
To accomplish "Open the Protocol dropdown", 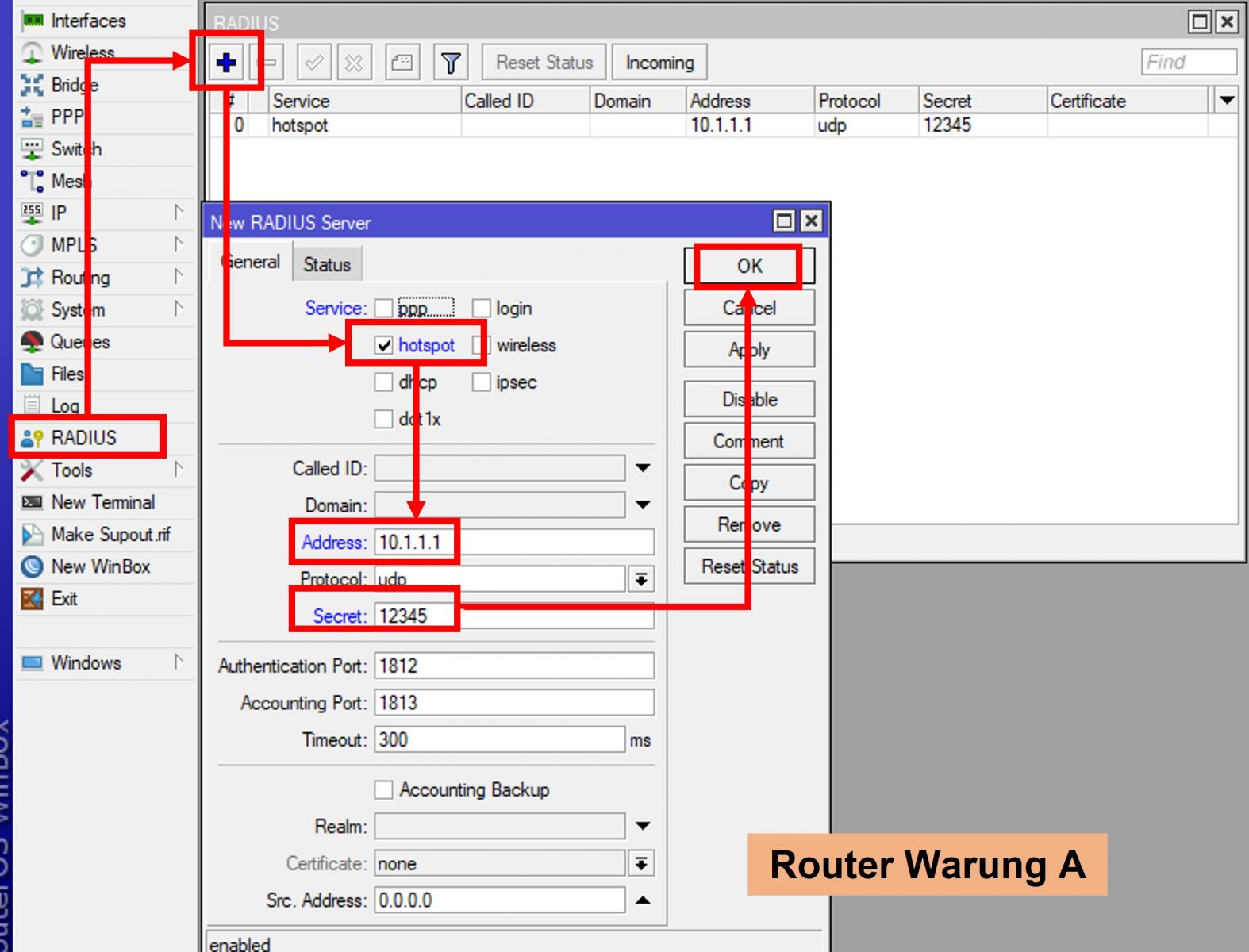I will tap(641, 580).
